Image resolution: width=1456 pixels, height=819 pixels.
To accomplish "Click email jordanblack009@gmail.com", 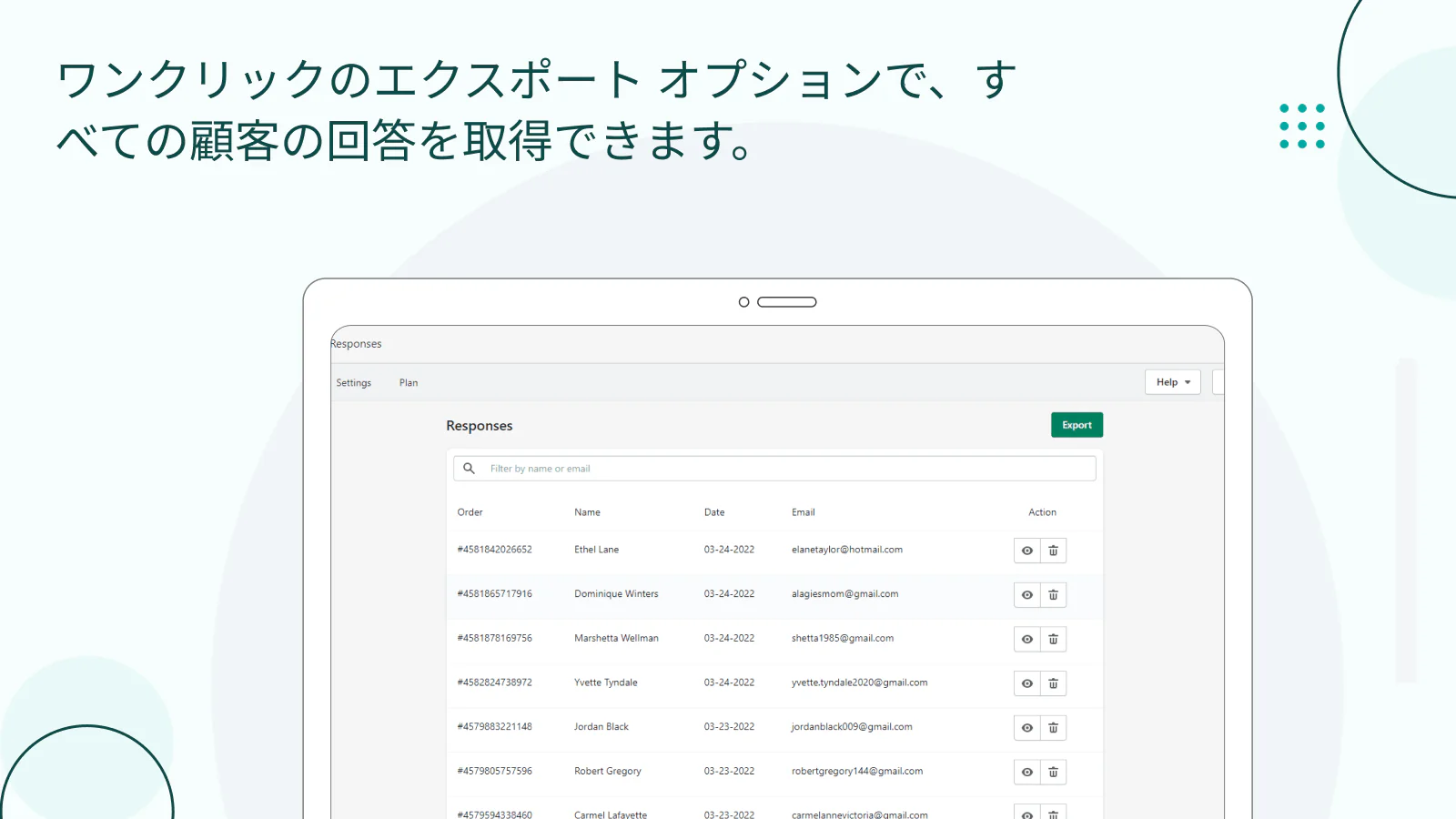I will click(852, 727).
